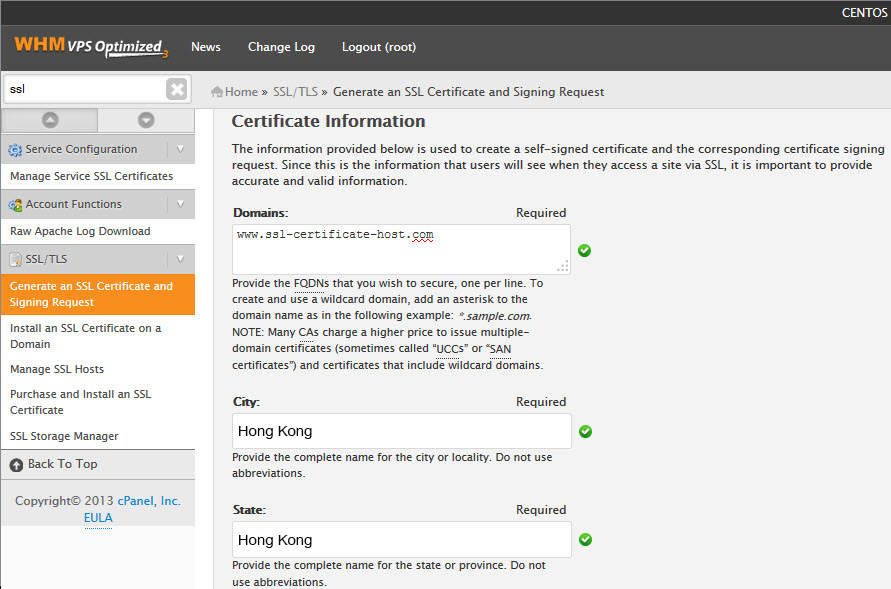Click the Service Configuration gear icon
The width and height of the screenshot is (891, 589).
(15, 150)
